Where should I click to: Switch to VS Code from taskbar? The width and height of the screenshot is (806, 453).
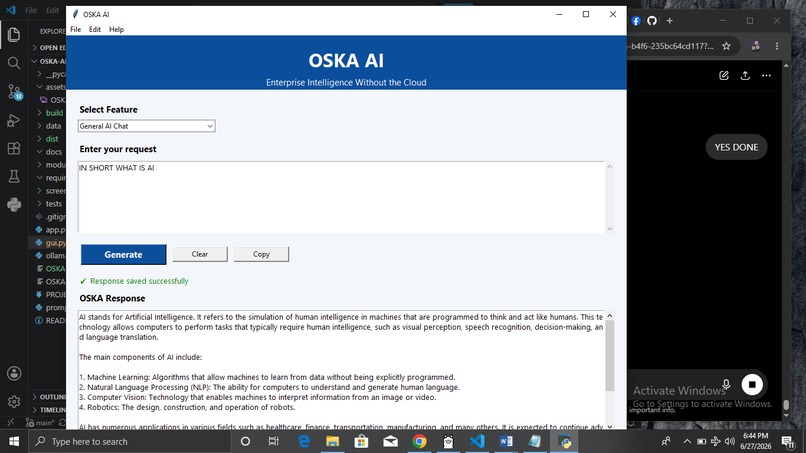pos(477,441)
